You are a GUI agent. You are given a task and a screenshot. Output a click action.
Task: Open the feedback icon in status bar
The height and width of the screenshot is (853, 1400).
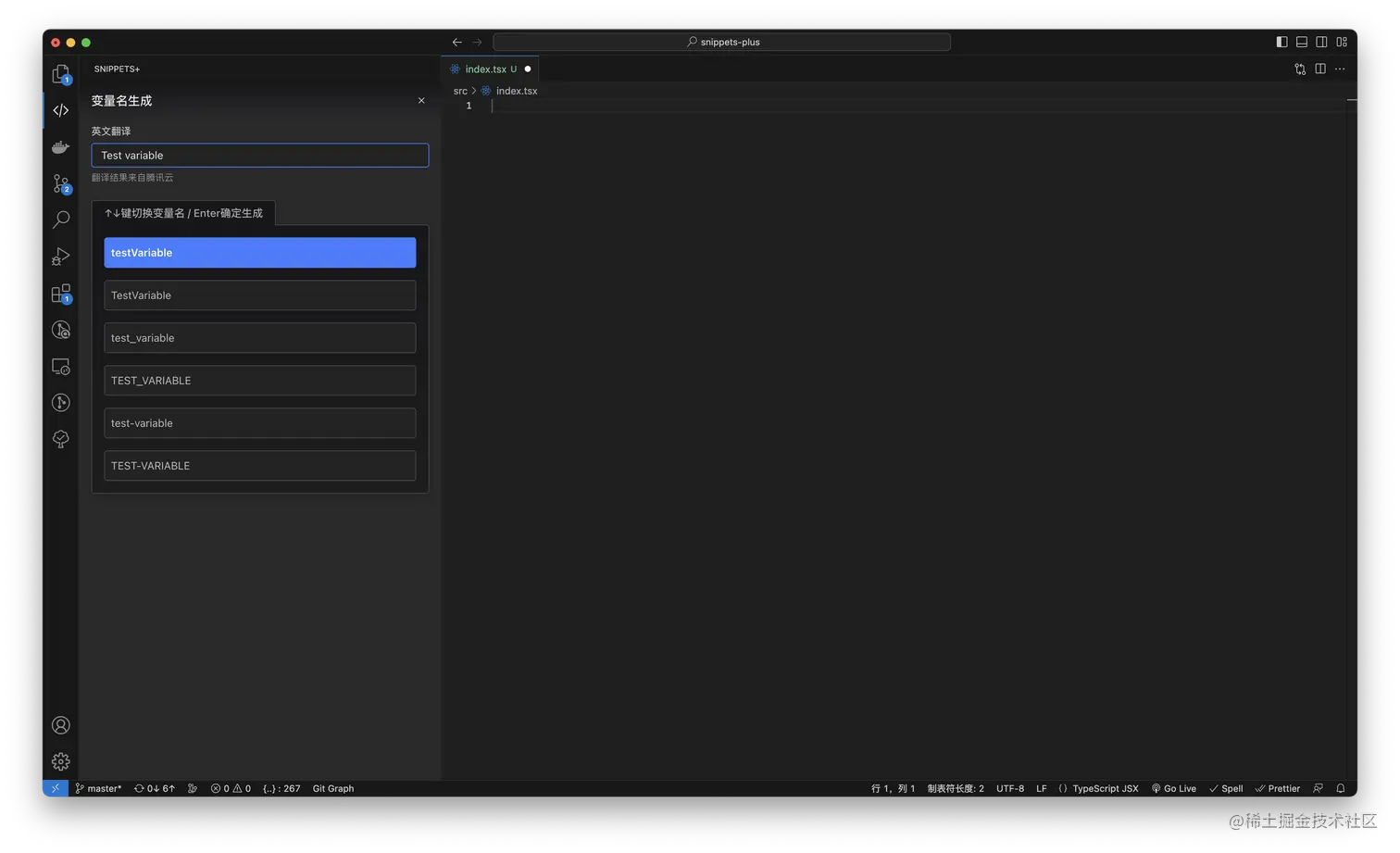click(1319, 788)
